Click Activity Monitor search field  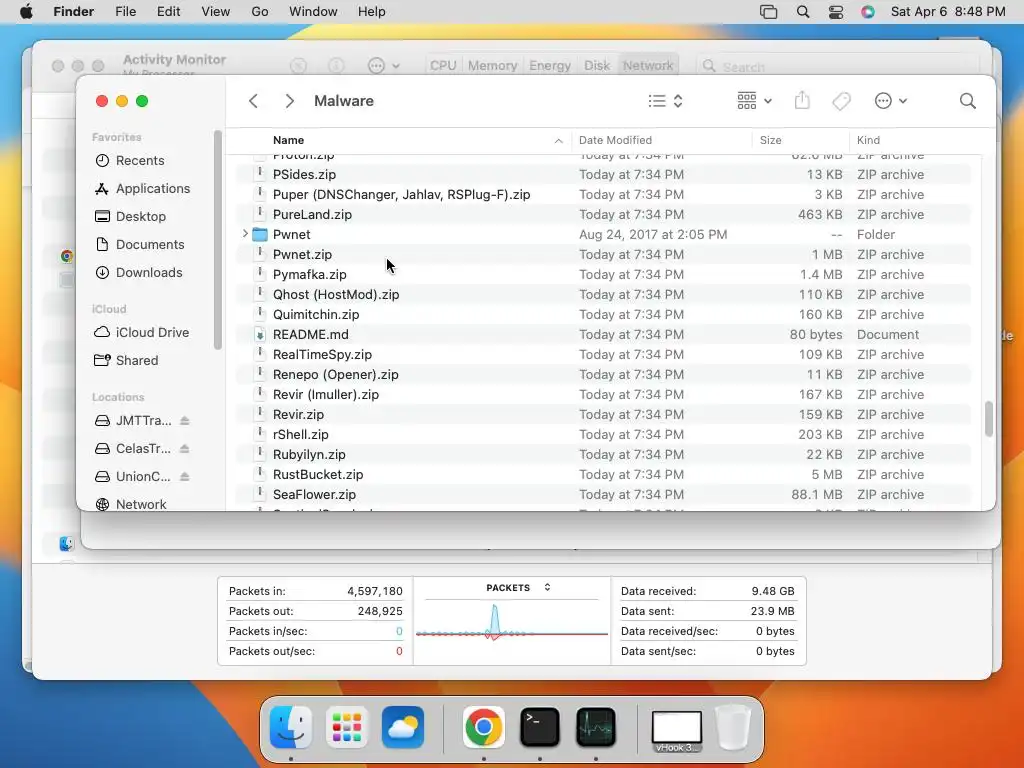click(x=838, y=66)
